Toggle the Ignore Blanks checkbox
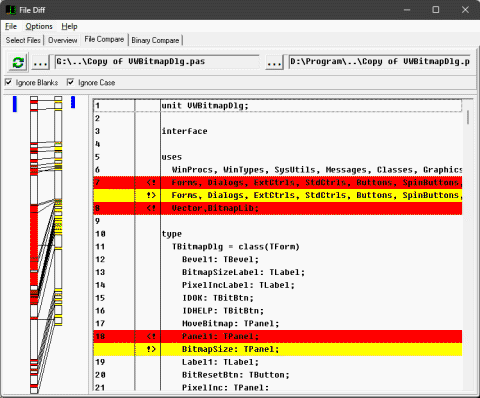 click(8, 82)
